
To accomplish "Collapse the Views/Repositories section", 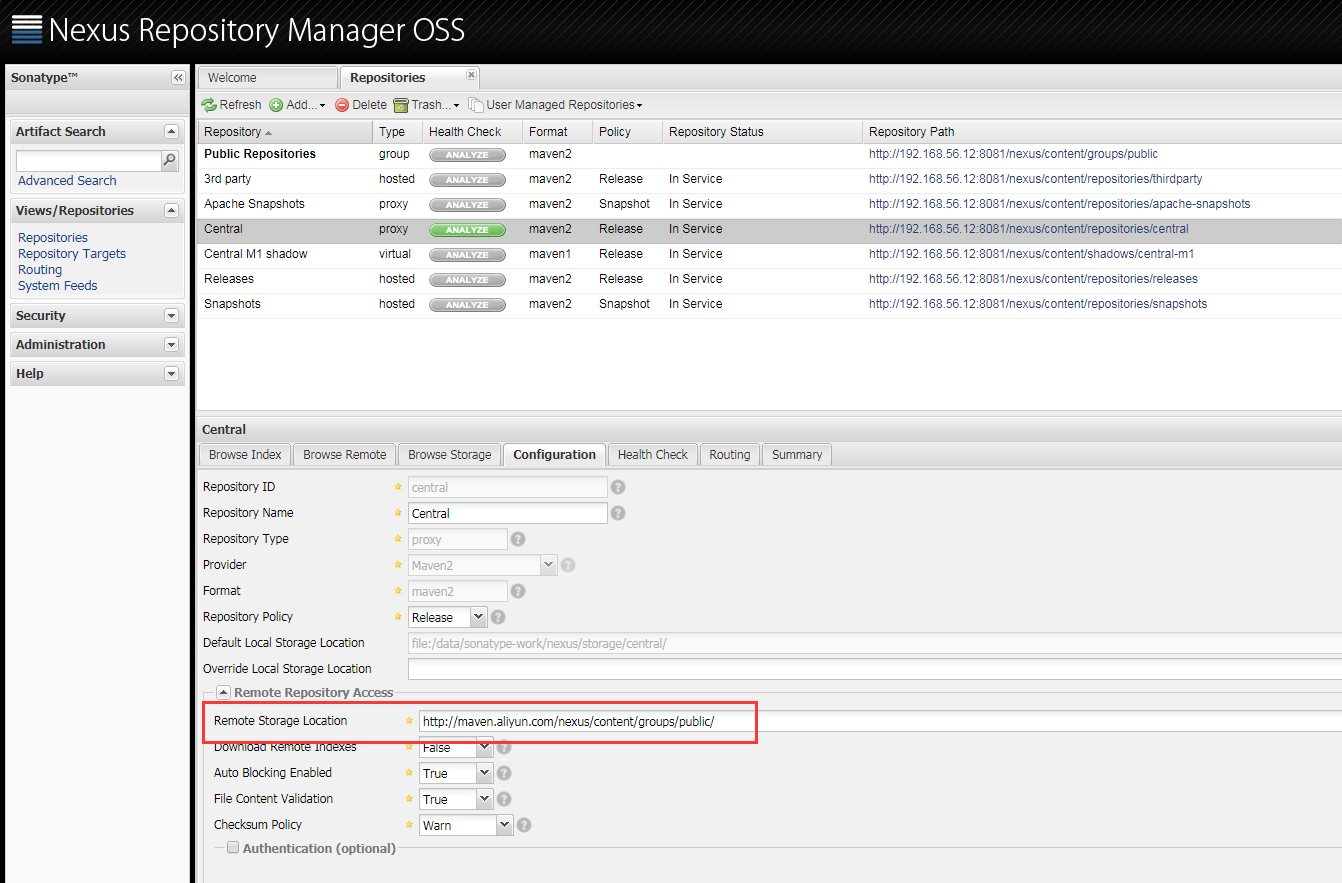I will [x=171, y=211].
